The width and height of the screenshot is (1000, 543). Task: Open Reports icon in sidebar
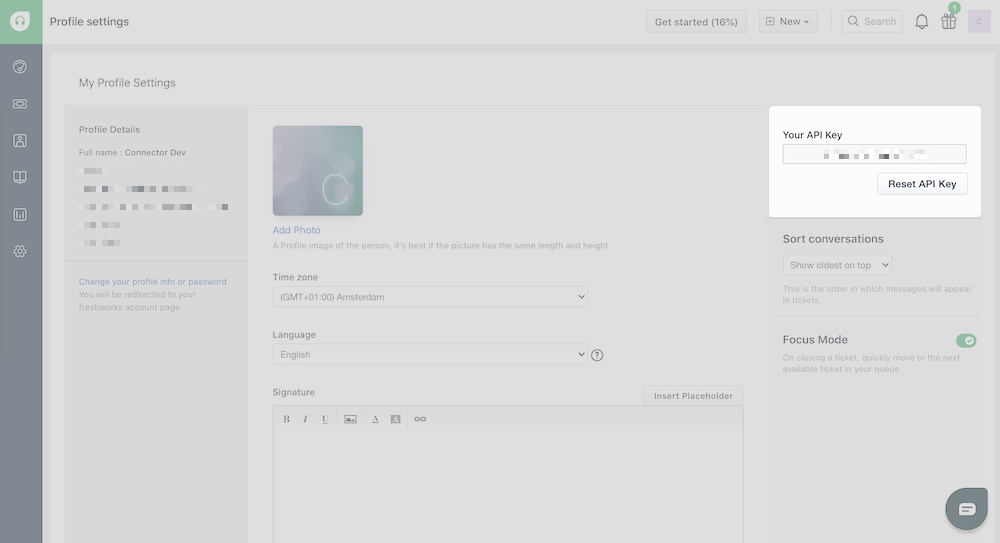pyautogui.click(x=20, y=214)
